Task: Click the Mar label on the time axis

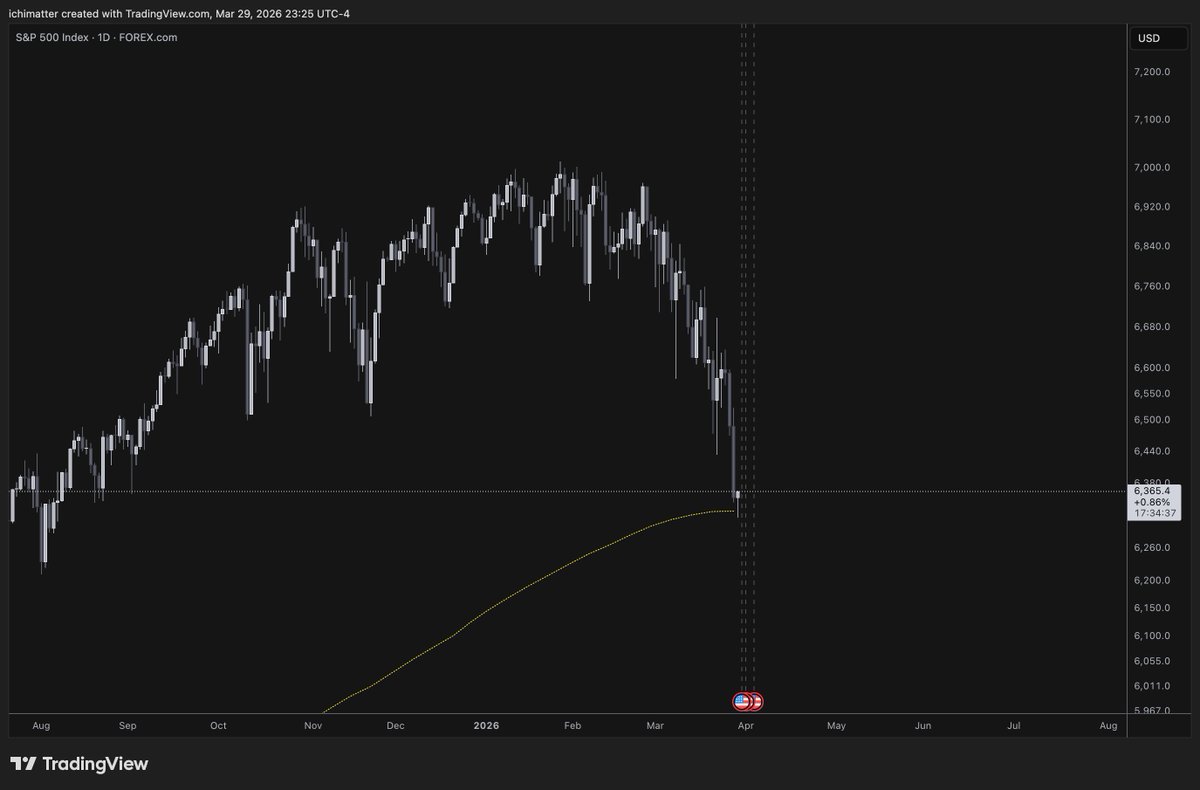Action: coord(655,725)
